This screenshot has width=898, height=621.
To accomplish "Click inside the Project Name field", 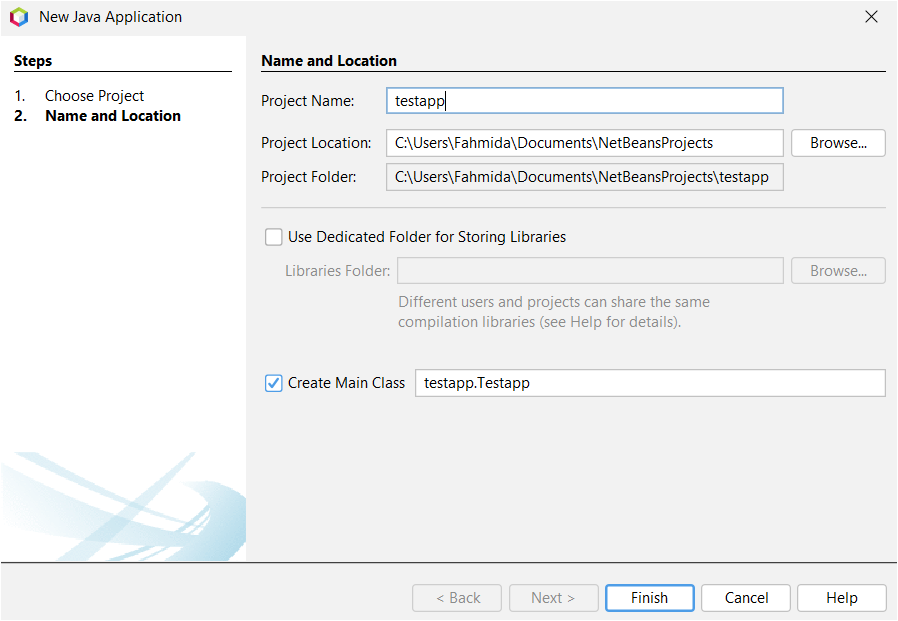I will click(585, 100).
